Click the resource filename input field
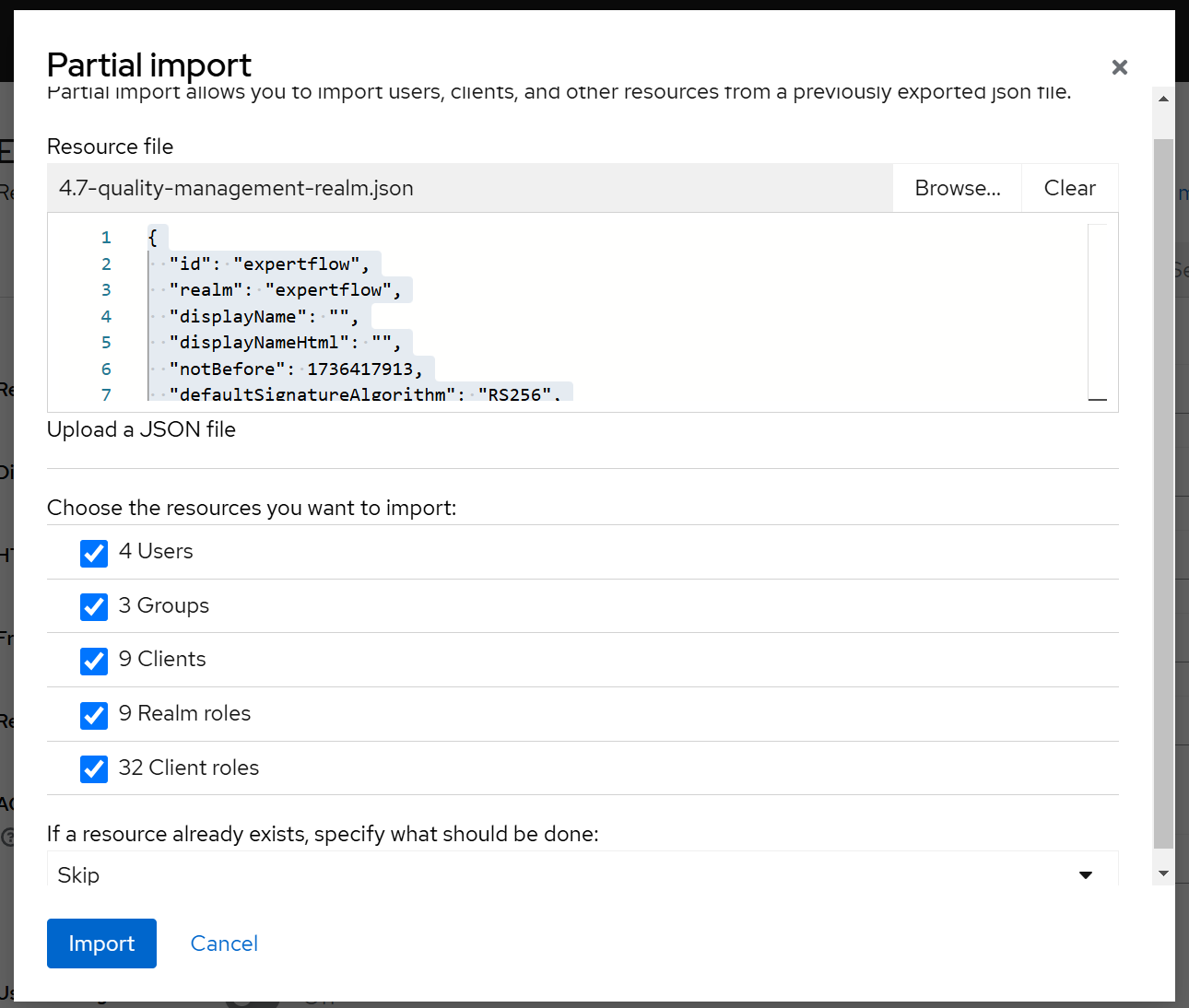1189x1008 pixels. (470, 188)
